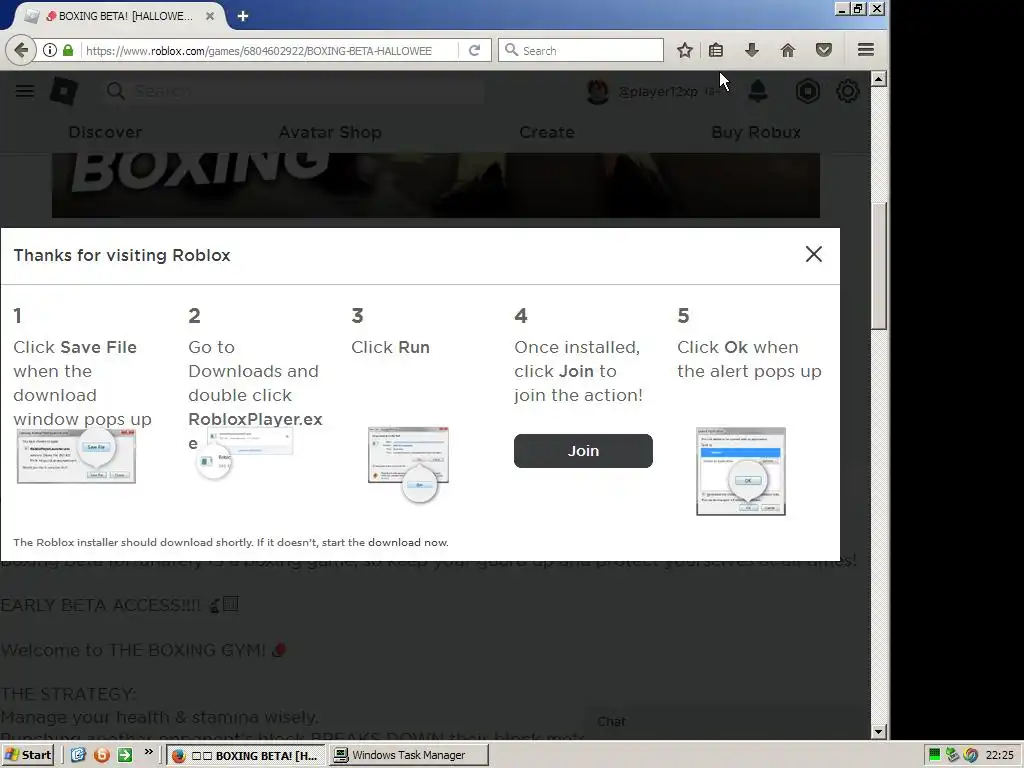Select the BOXING BETA browser tab
Viewport: 1024px width, 768px height.
click(x=121, y=16)
